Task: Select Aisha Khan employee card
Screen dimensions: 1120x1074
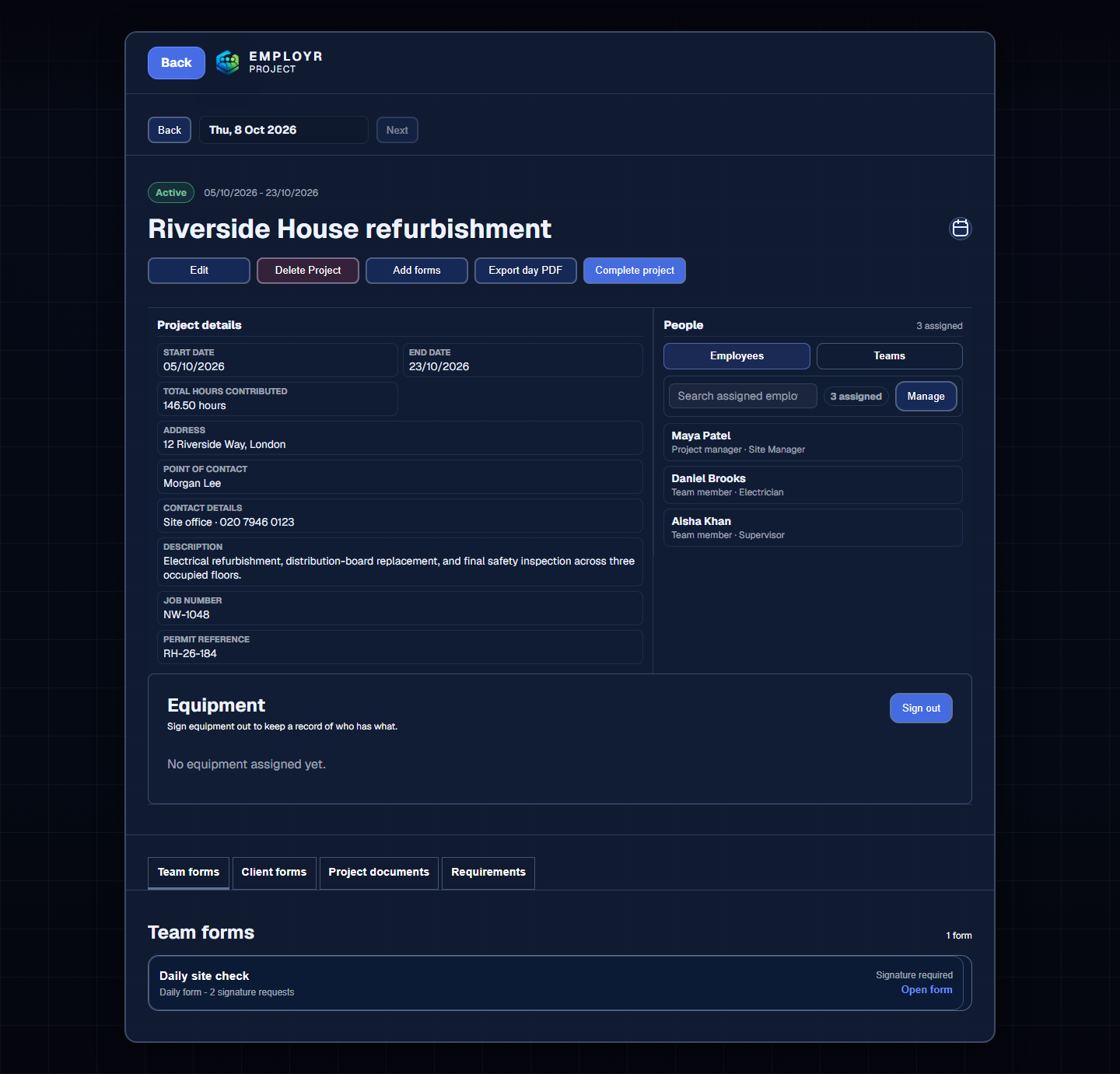Action: pos(813,527)
